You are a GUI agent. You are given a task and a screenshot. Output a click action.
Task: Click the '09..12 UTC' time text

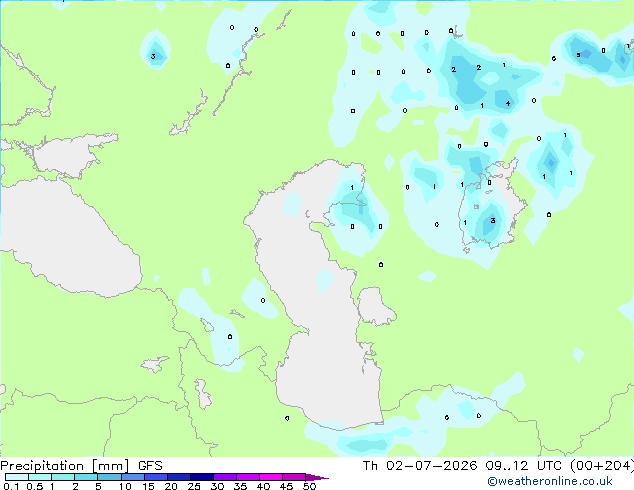pos(524,466)
